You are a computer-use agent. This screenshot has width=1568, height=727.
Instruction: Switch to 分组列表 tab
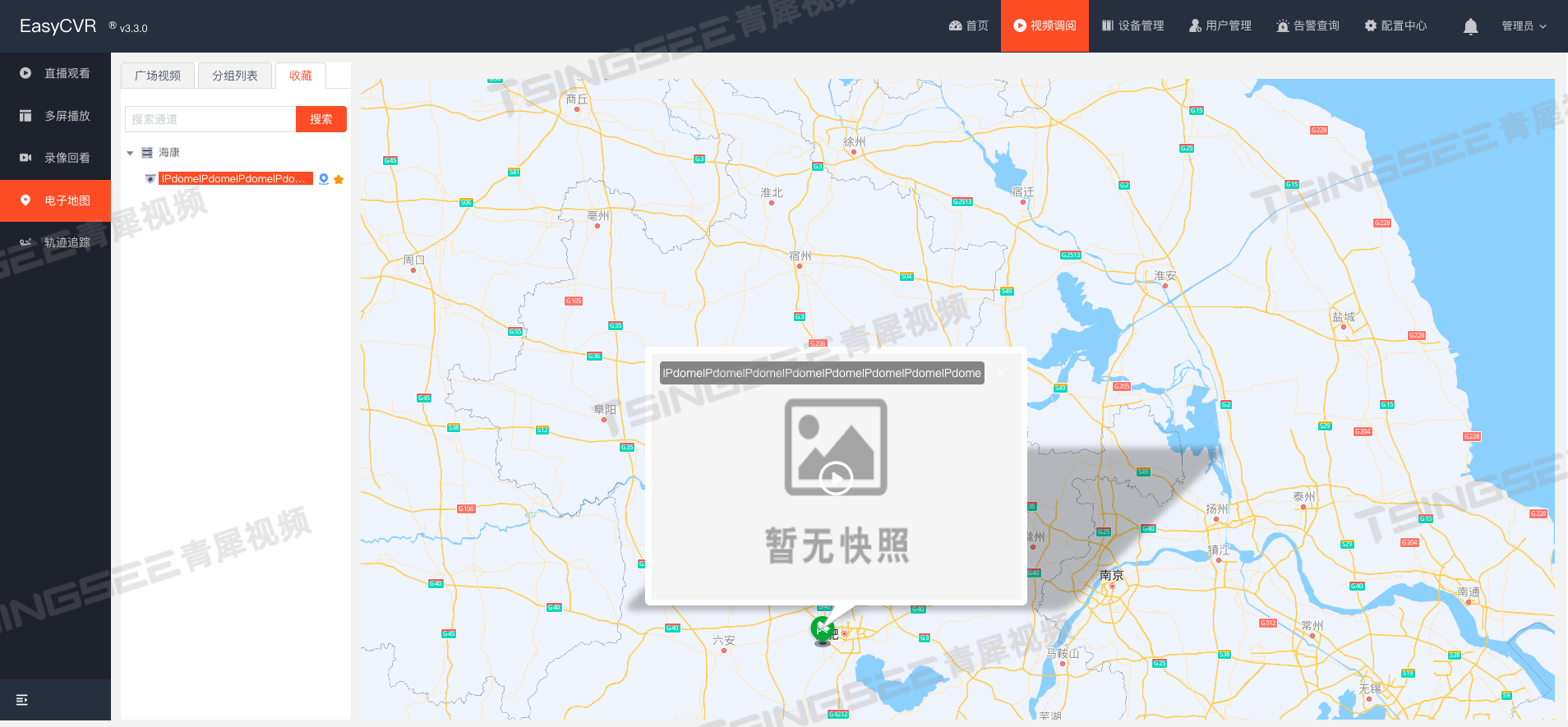[x=235, y=76]
